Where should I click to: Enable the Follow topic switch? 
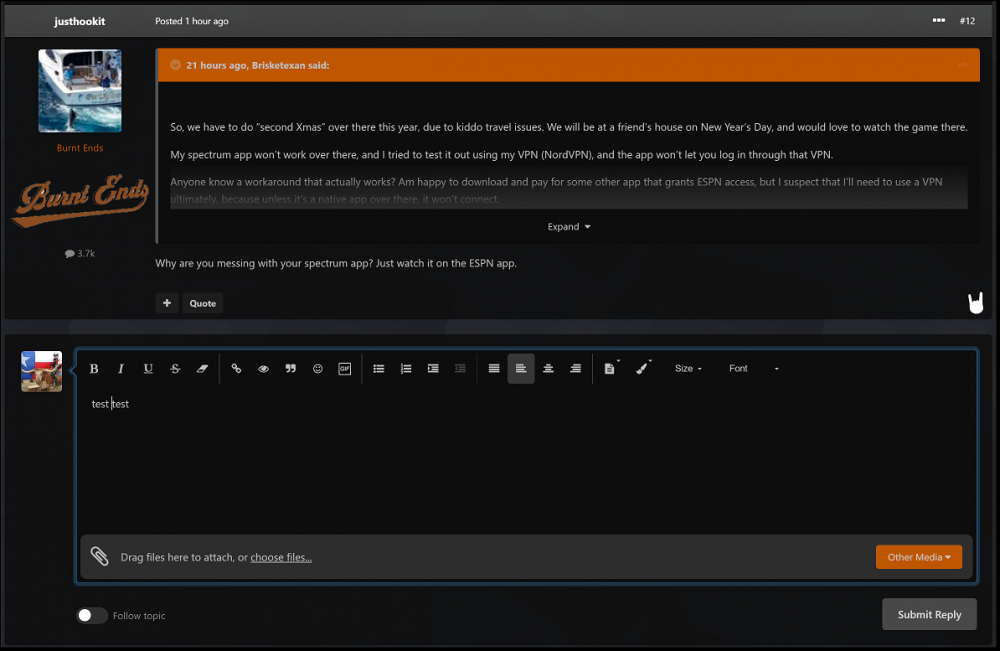(x=91, y=615)
